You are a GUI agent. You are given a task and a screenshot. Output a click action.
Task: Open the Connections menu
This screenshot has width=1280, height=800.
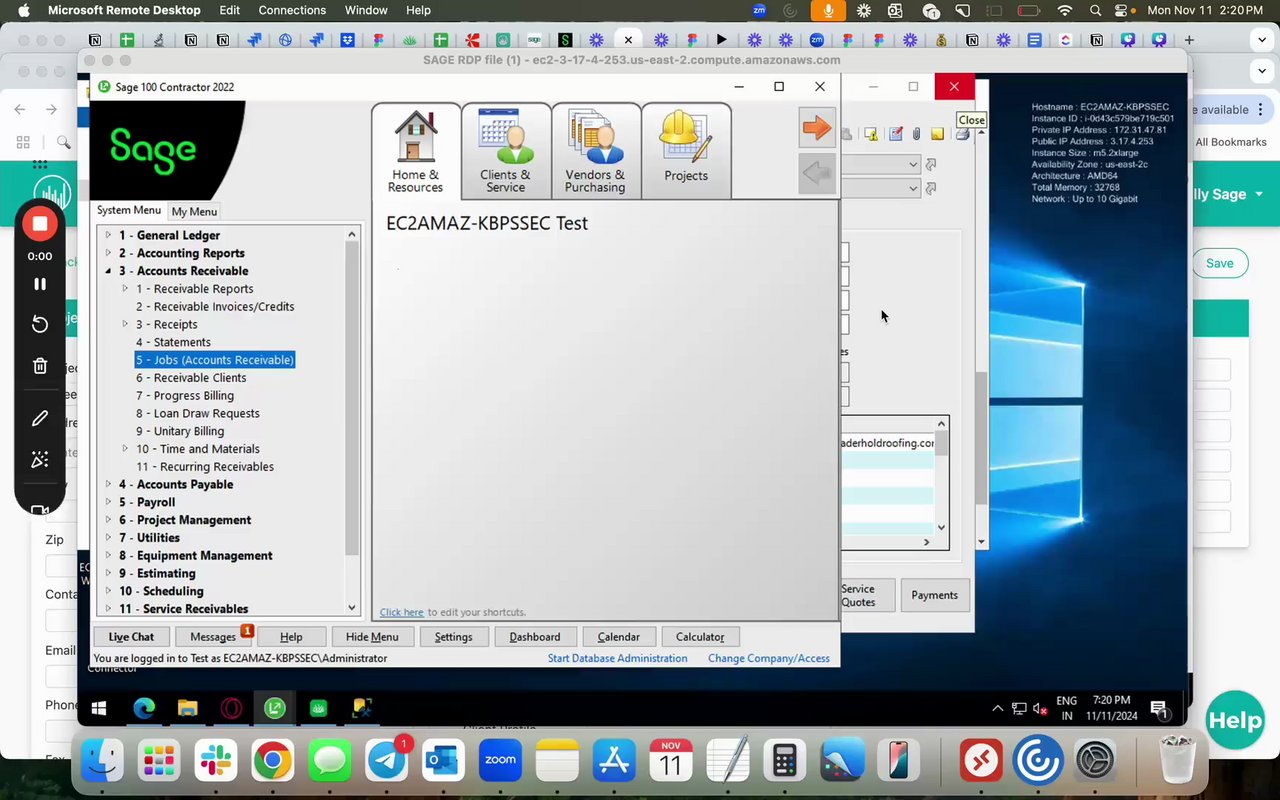click(292, 10)
